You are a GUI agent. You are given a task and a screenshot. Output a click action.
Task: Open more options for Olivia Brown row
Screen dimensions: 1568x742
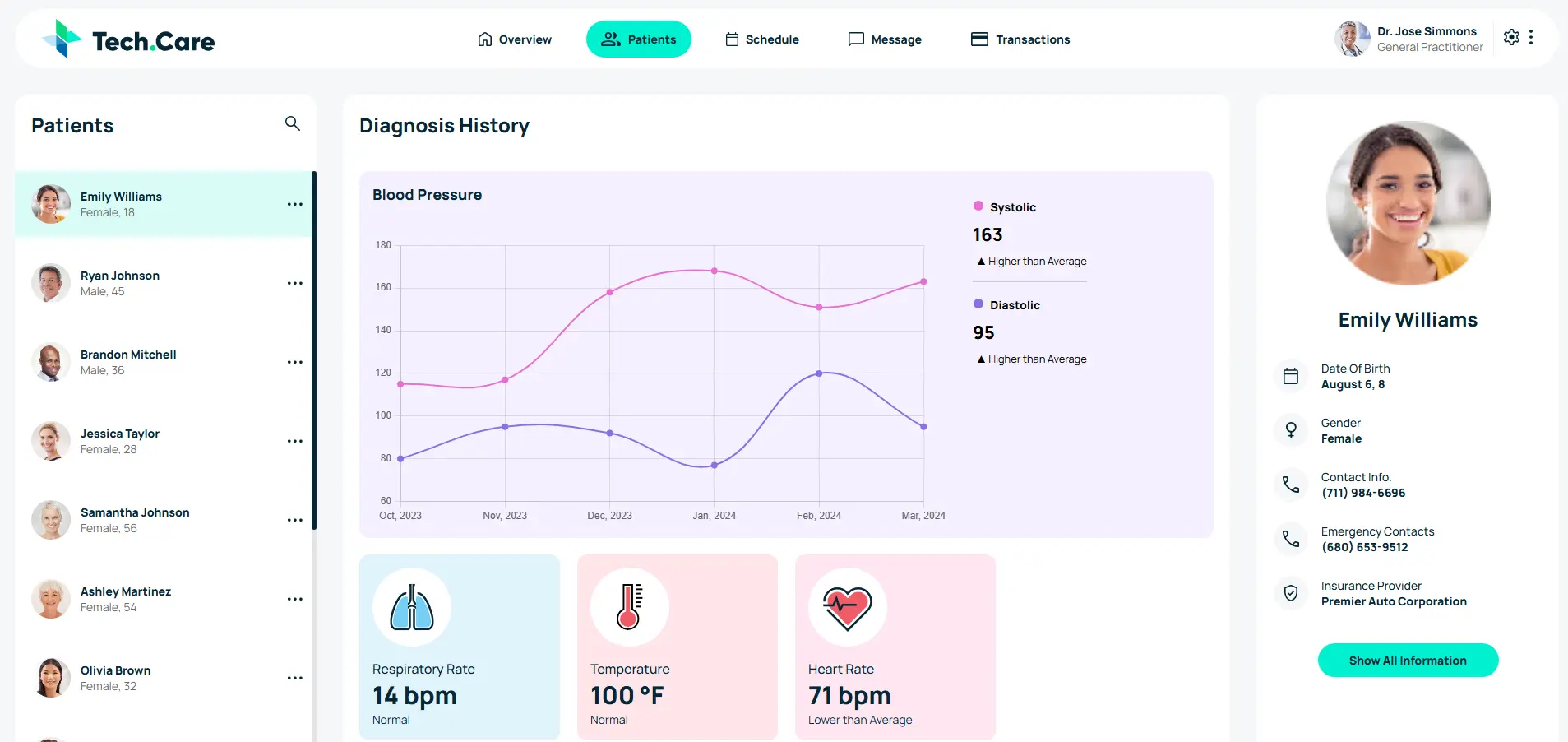click(295, 678)
